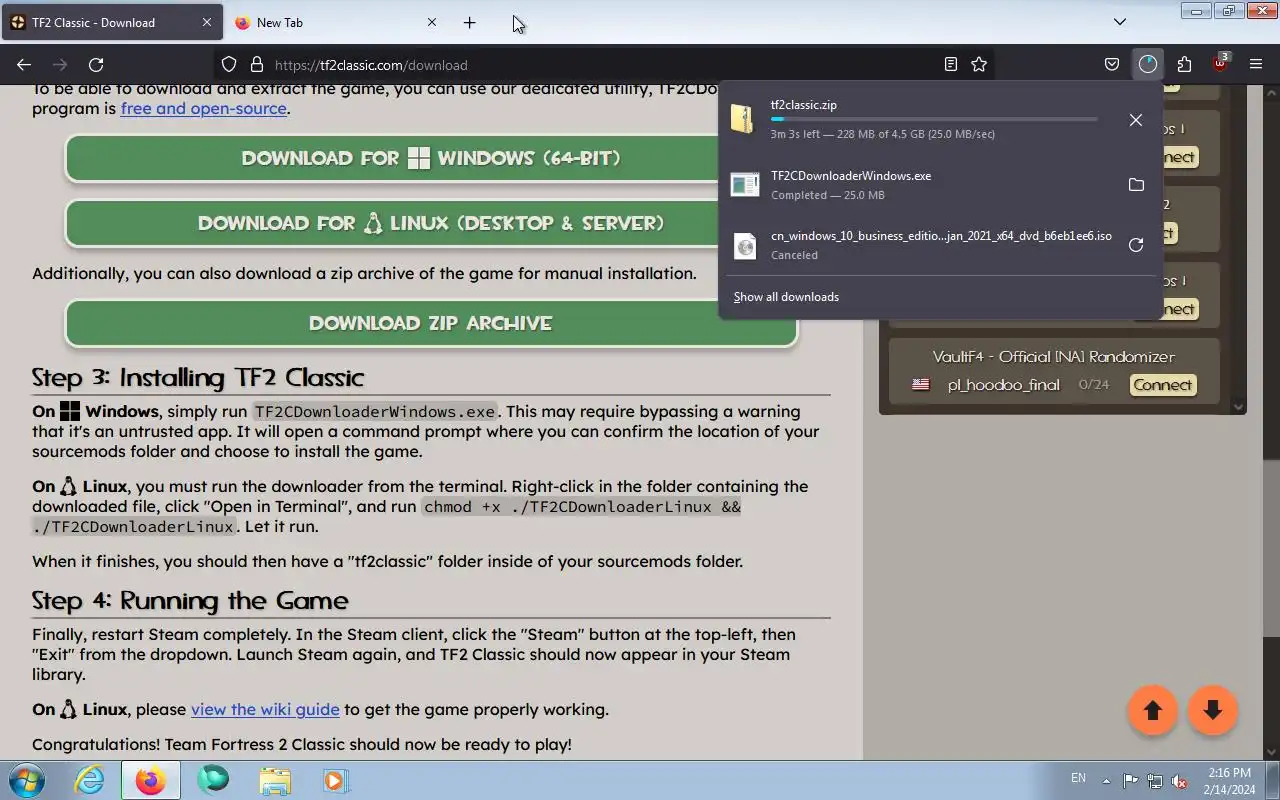Open a new browser tab
Image resolution: width=1280 pixels, height=800 pixels.
[470, 22]
